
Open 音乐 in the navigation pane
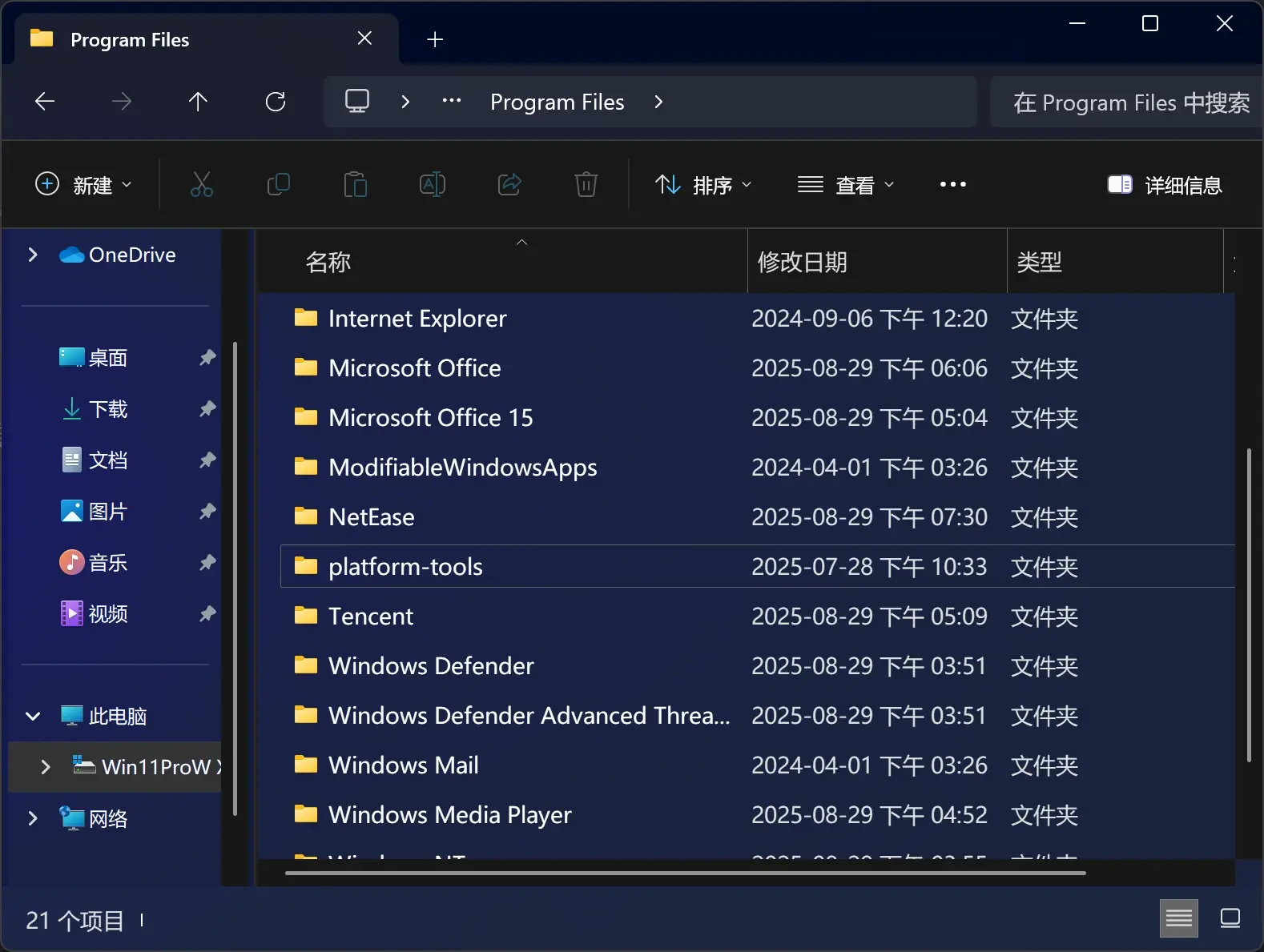click(x=108, y=562)
